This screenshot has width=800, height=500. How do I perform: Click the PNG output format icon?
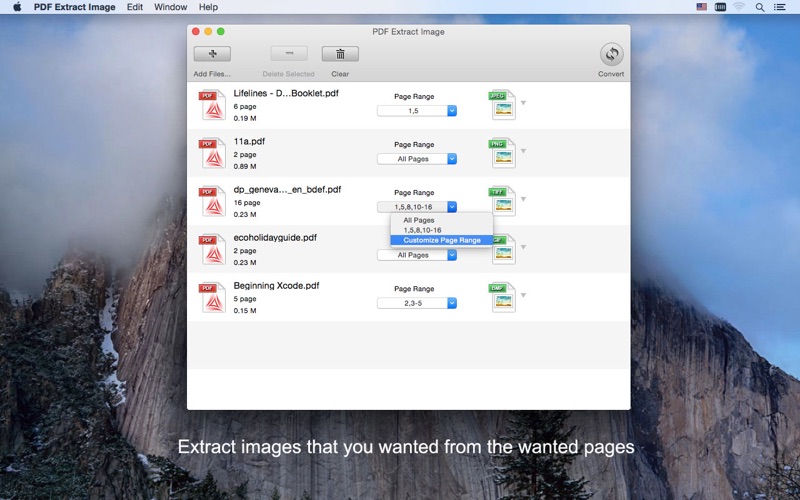pyautogui.click(x=502, y=153)
